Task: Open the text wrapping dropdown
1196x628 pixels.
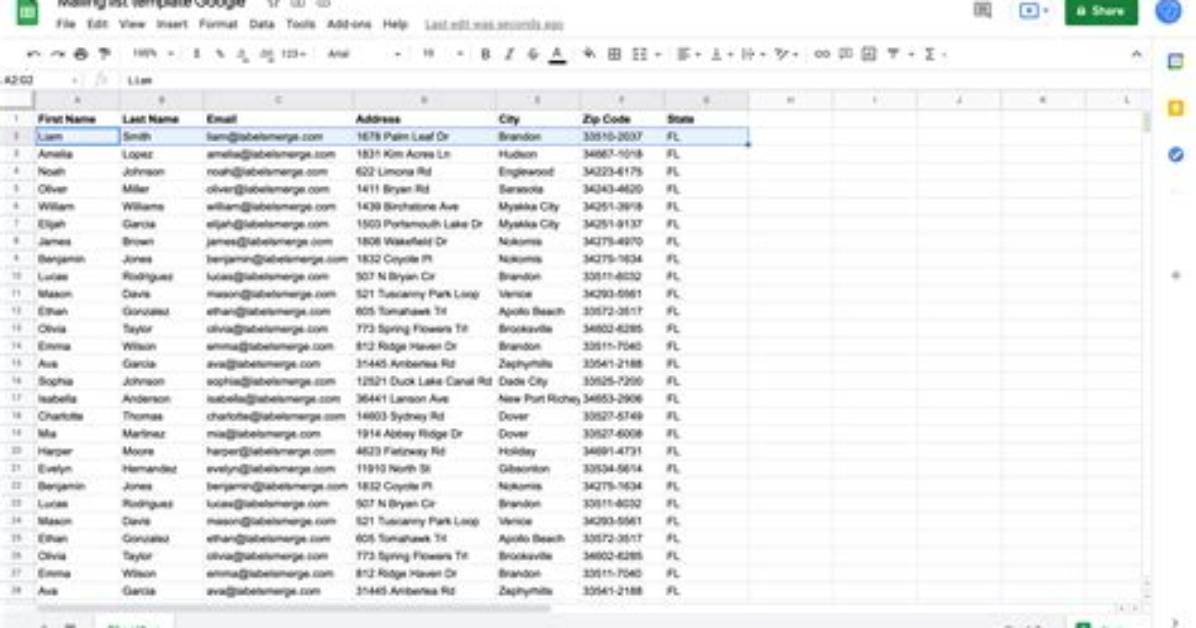Action: pyautogui.click(x=753, y=54)
